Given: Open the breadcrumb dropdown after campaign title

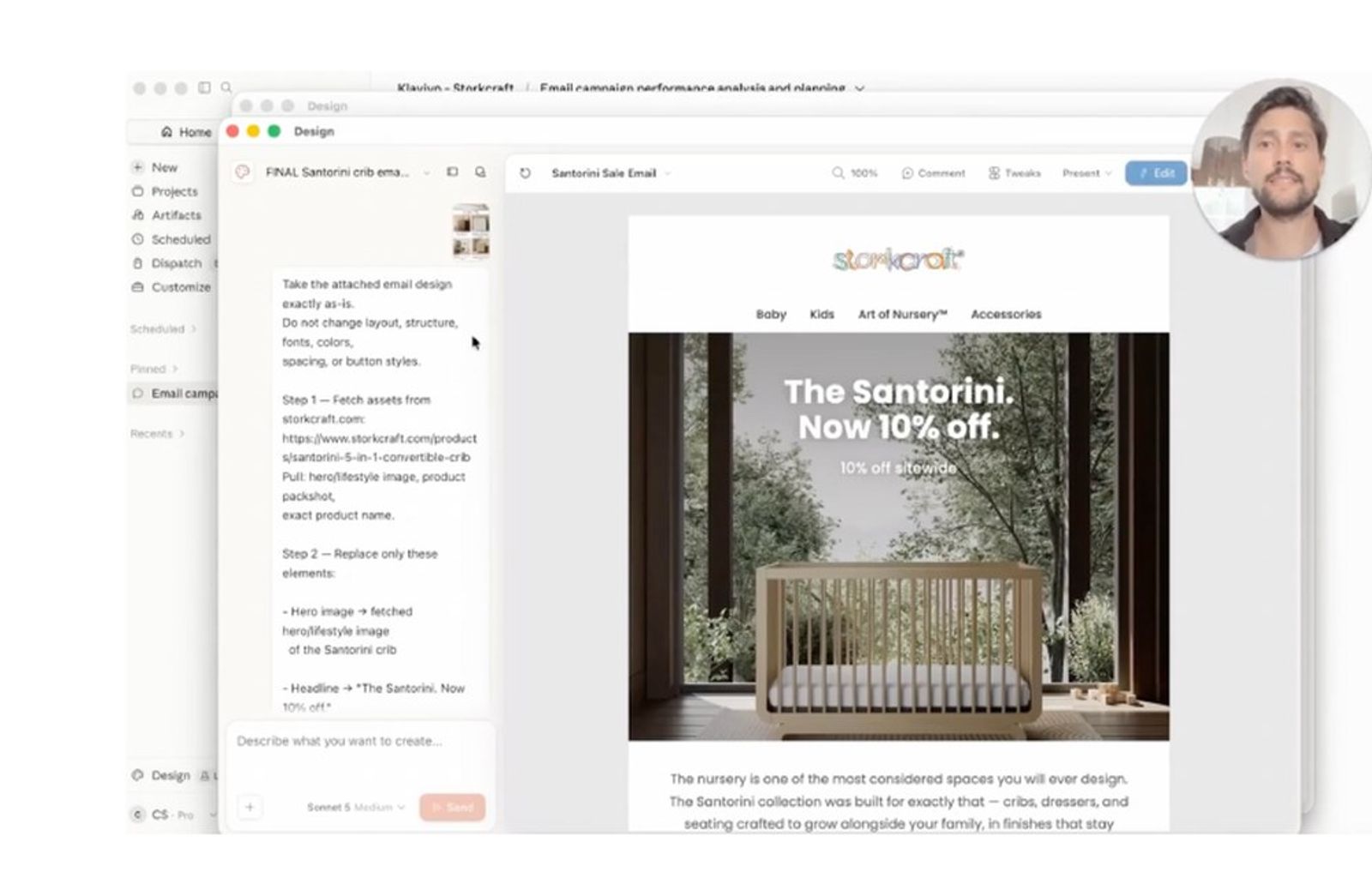Looking at the screenshot, I should point(859,87).
